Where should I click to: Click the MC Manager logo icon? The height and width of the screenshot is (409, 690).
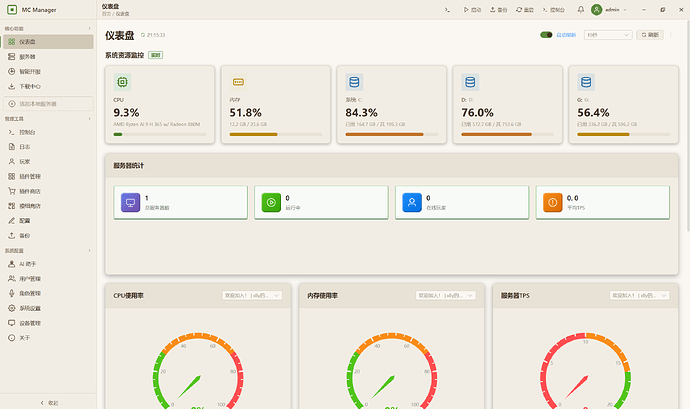(x=12, y=10)
